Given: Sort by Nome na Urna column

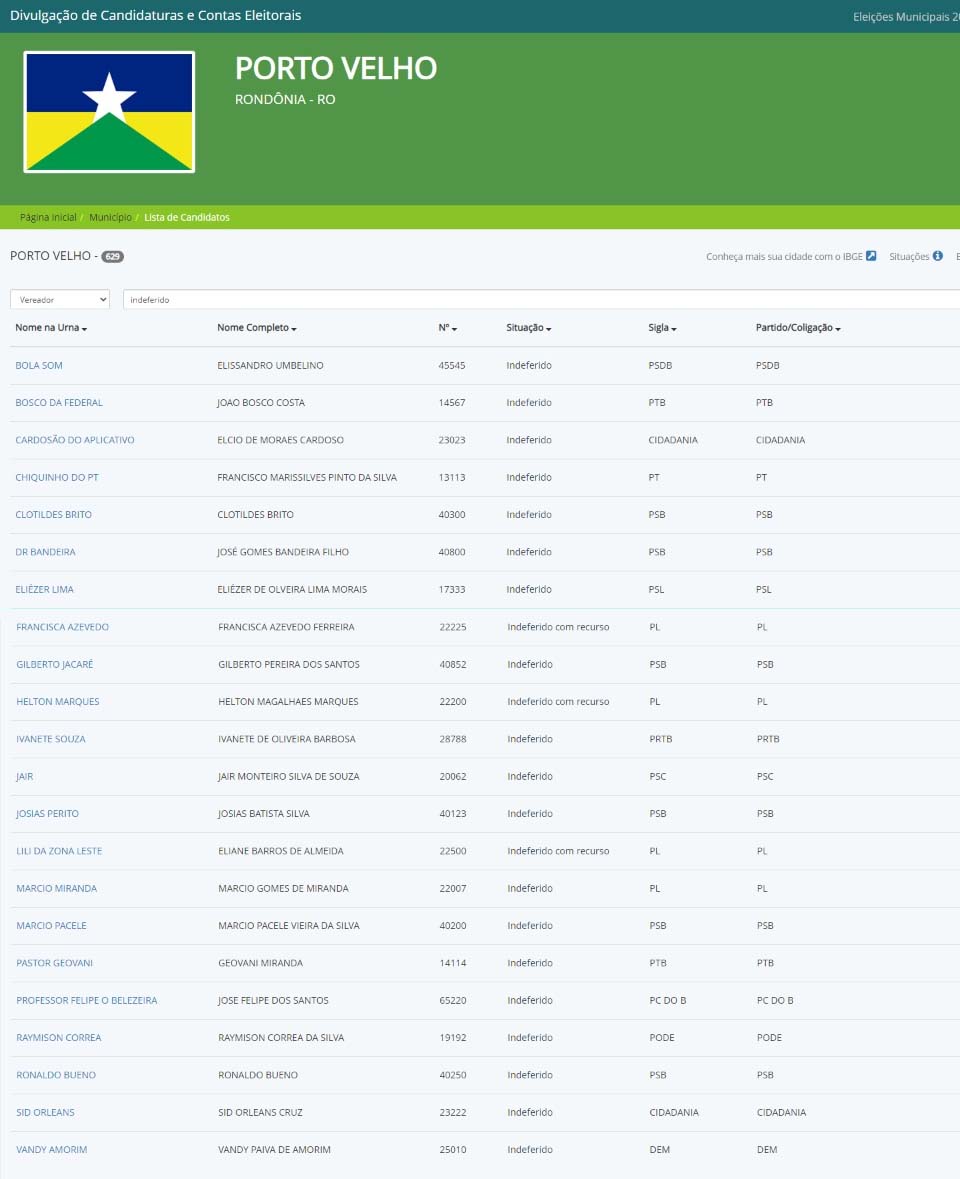Looking at the screenshot, I should (x=51, y=328).
